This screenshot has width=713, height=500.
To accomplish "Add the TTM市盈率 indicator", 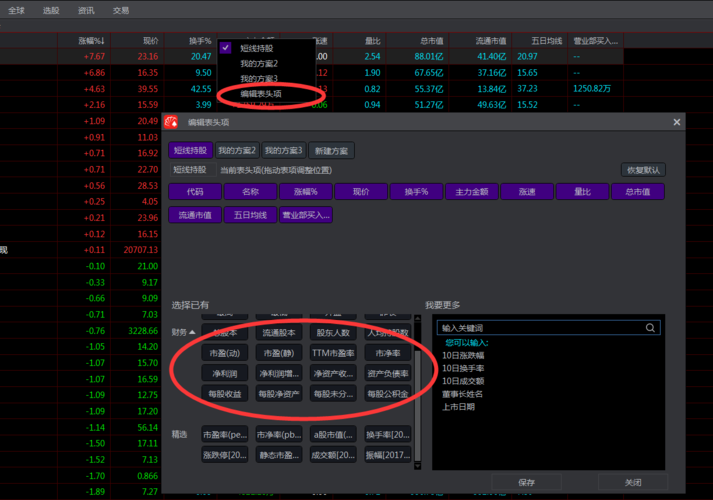I will pos(332,353).
